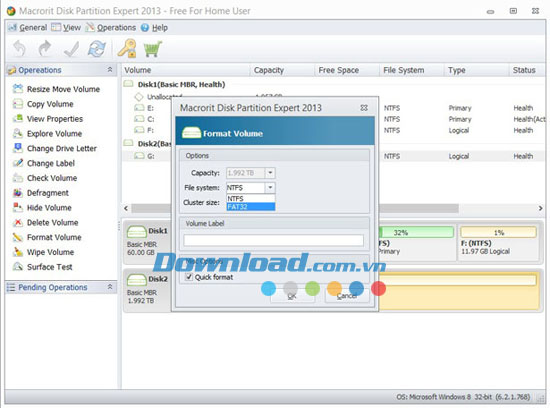Sort by Type column header
This screenshot has height=408, width=550.
[476, 70]
